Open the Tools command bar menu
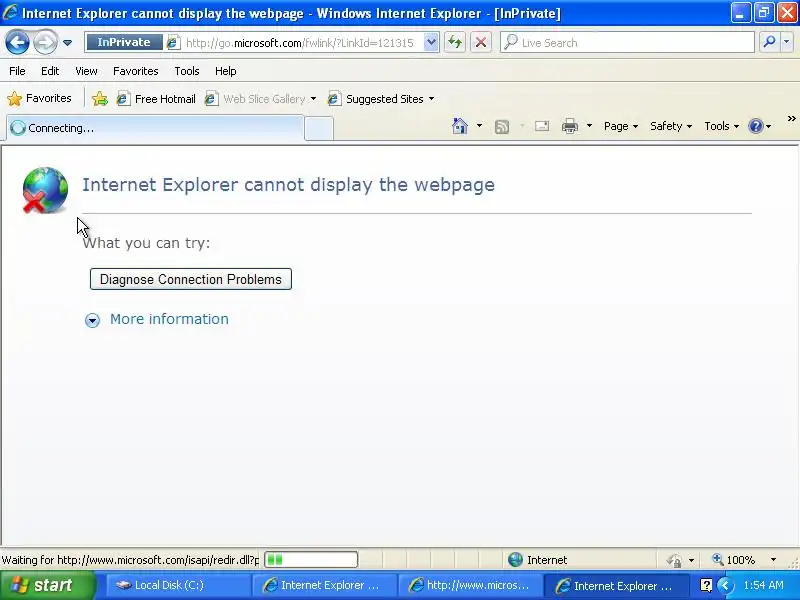Image resolution: width=800 pixels, height=600 pixels. coord(721,126)
